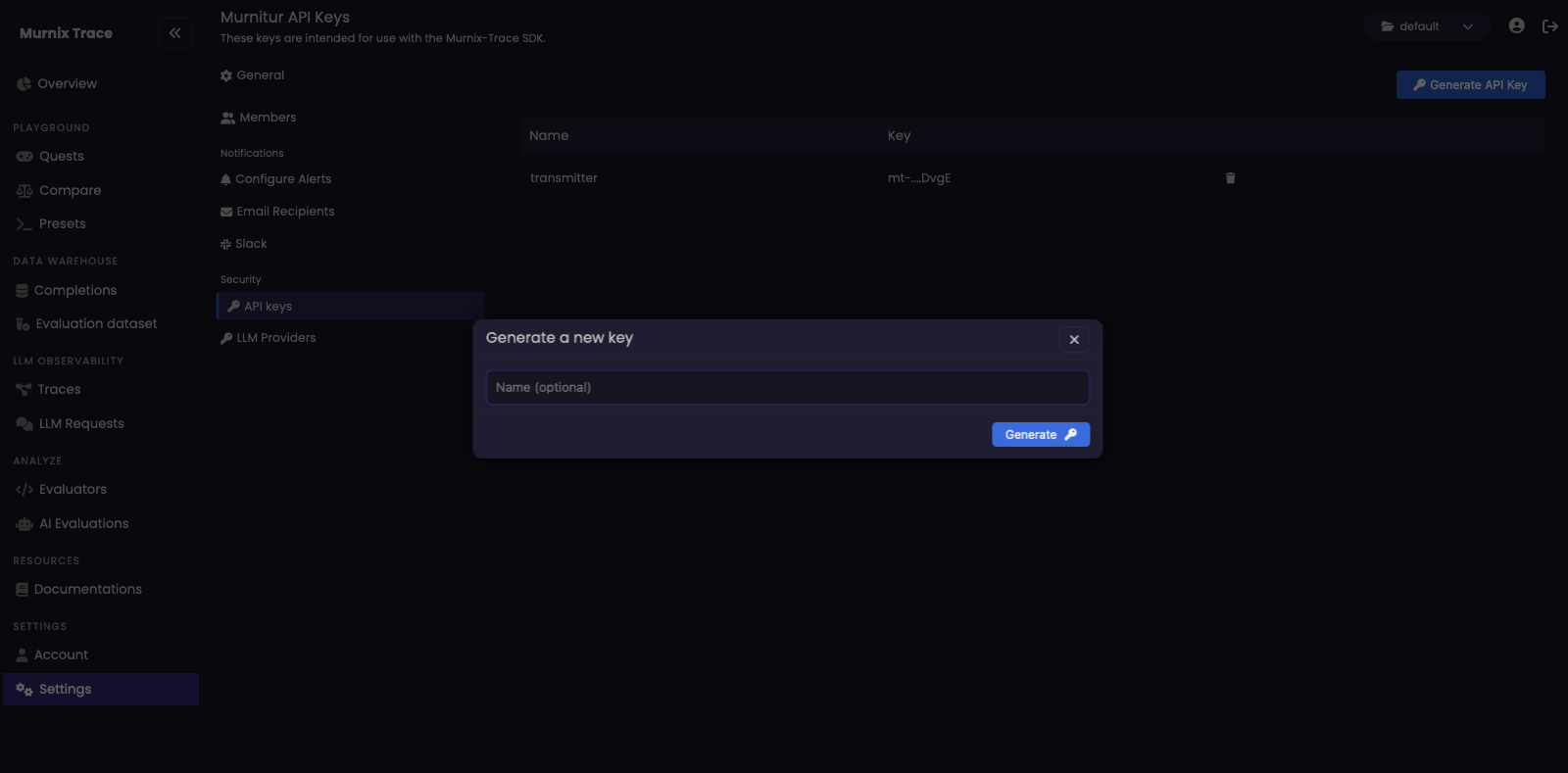Click Generate in the dialog
The image size is (1568, 773).
click(1041, 435)
